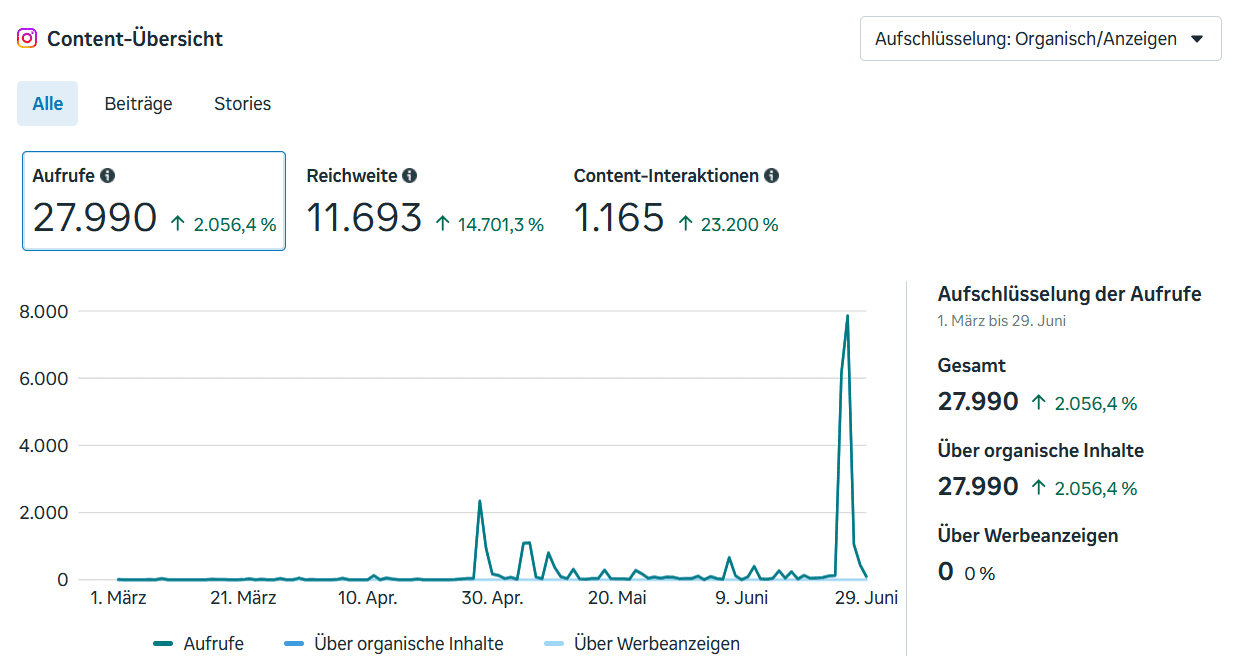Toggle the Über Werbeanzeigen legend entry
The image size is (1241, 668).
[x=642, y=644]
